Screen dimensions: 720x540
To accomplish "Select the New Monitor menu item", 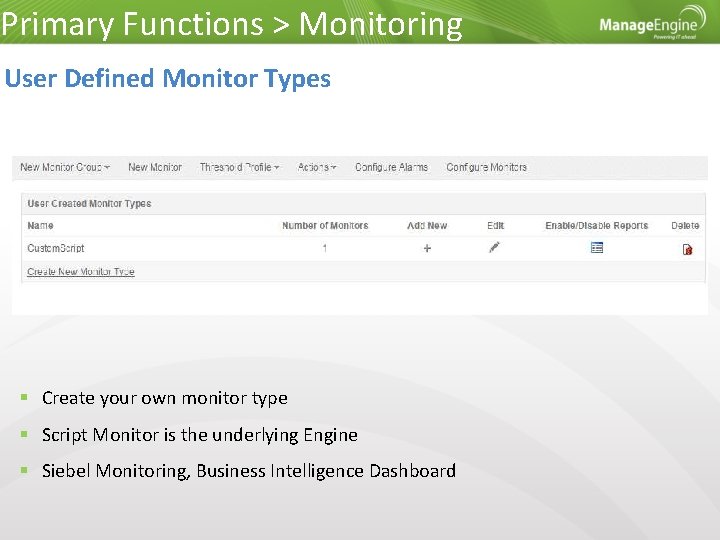I will [x=155, y=167].
